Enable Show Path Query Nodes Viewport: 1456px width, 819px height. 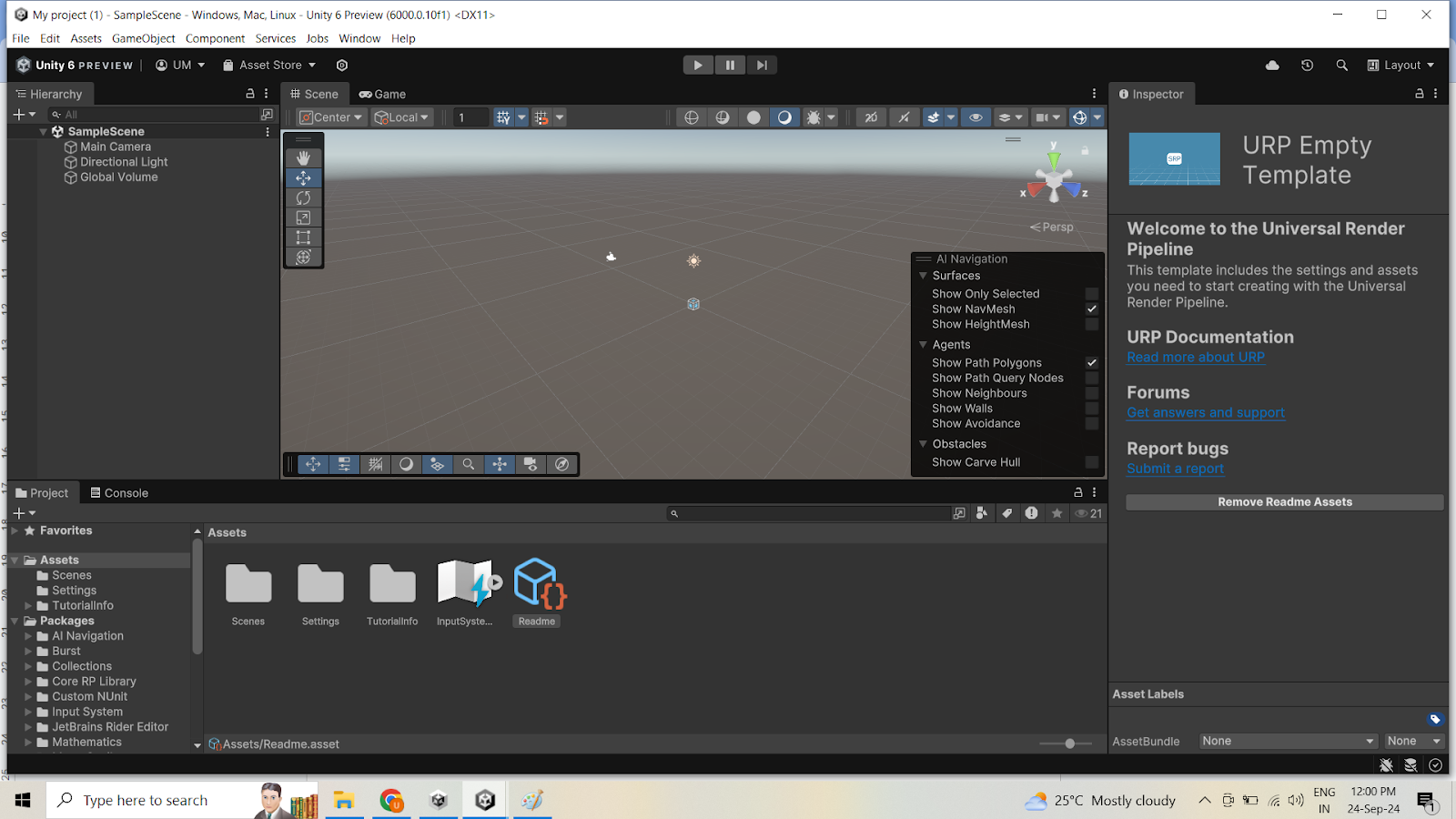coord(1092,378)
